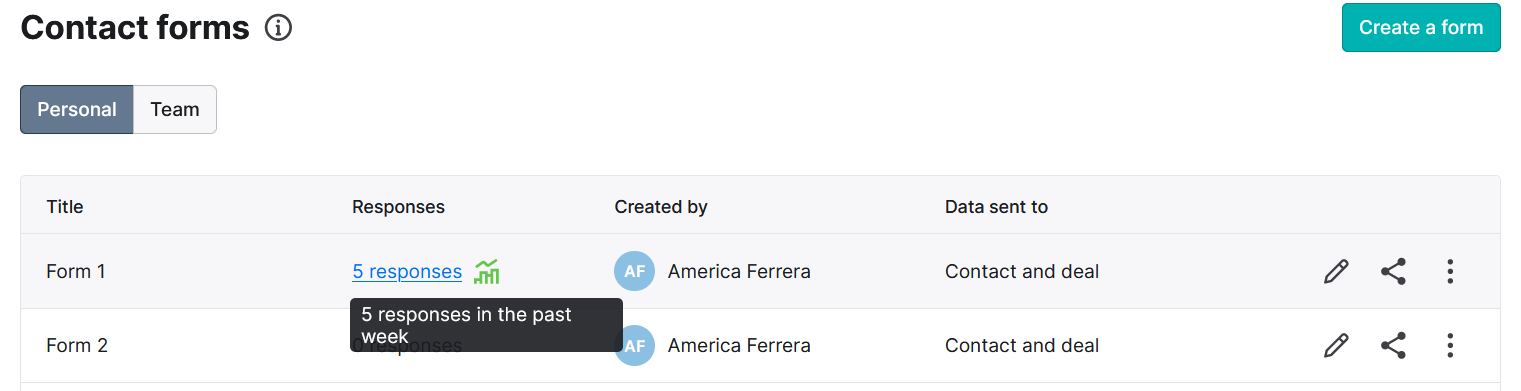
Task: Click the AF avatar in Form 2 row
Action: (635, 346)
